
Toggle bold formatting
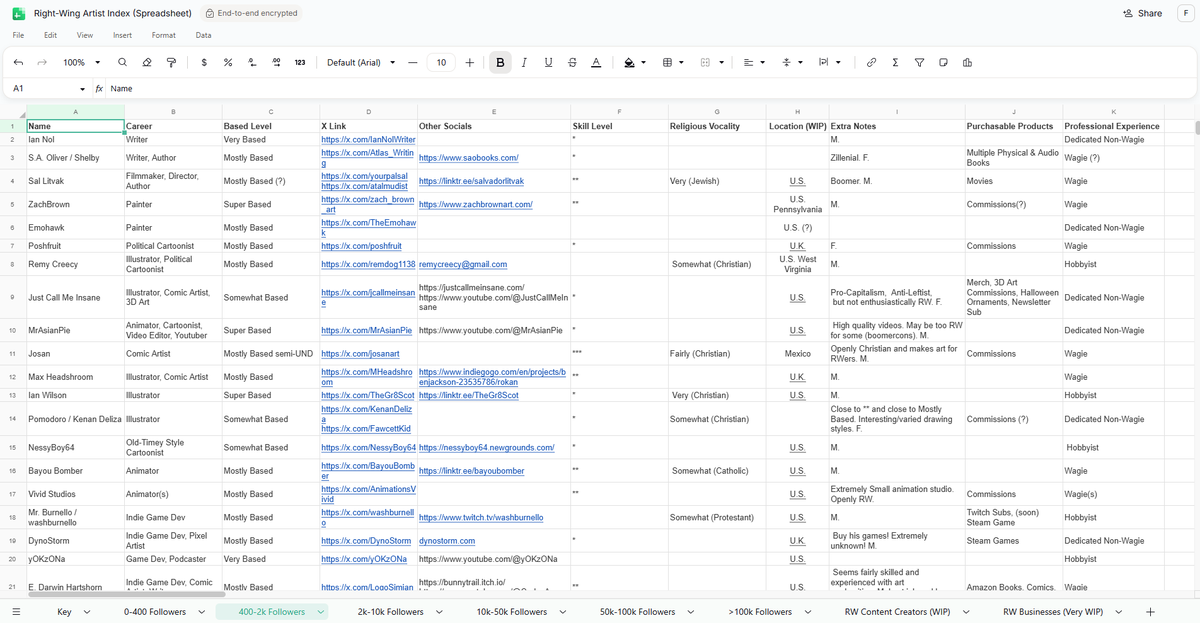[x=500, y=62]
